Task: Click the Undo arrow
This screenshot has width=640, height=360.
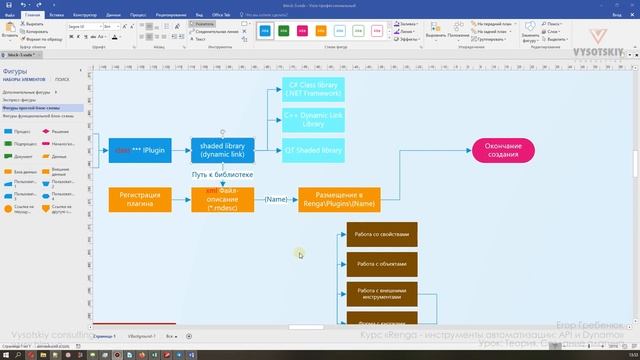Action: (x=23, y=5)
